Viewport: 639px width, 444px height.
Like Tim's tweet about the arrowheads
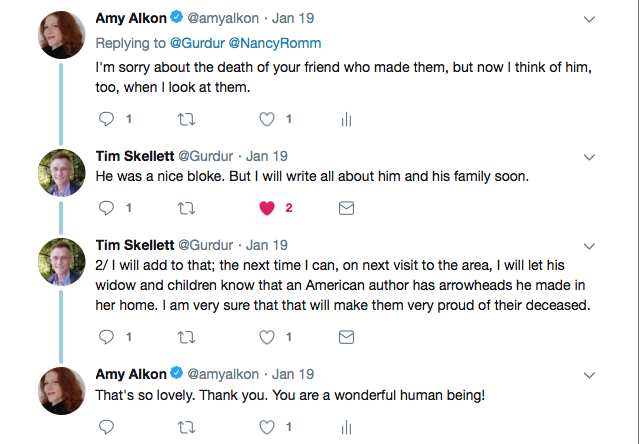pos(267,337)
